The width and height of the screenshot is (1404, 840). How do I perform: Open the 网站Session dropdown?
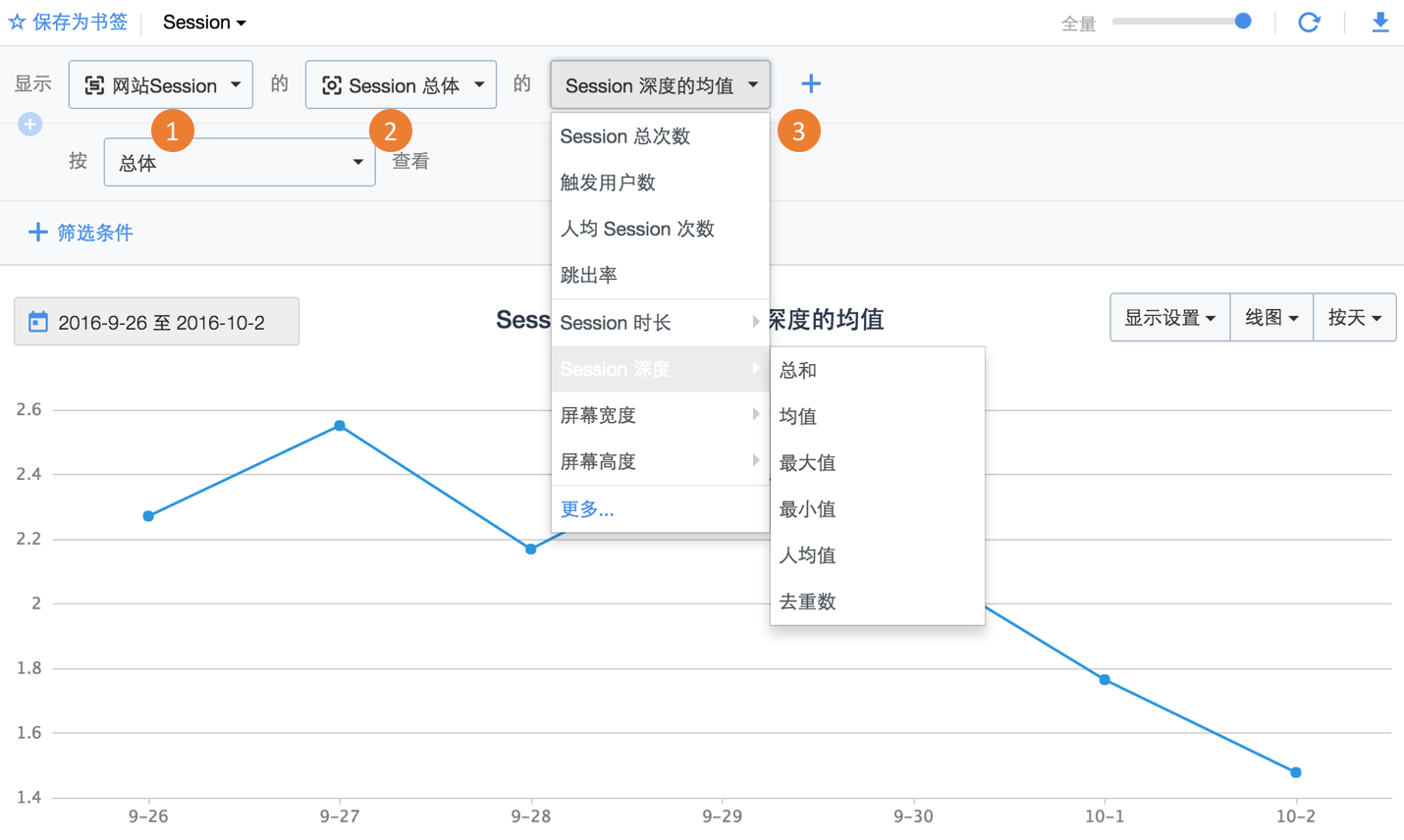pyautogui.click(x=161, y=85)
